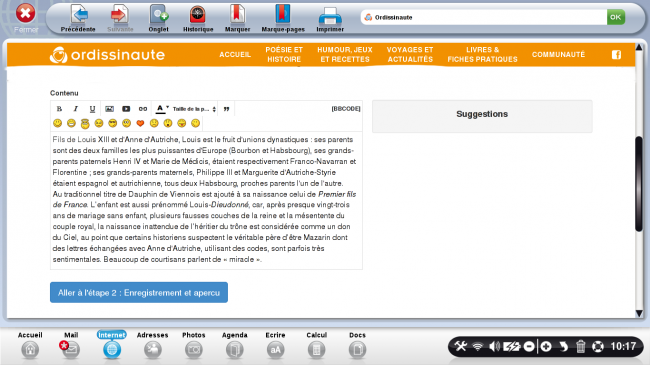The image size is (650, 365).
Task: Insert the first smiling emoji
Action: coord(58,123)
